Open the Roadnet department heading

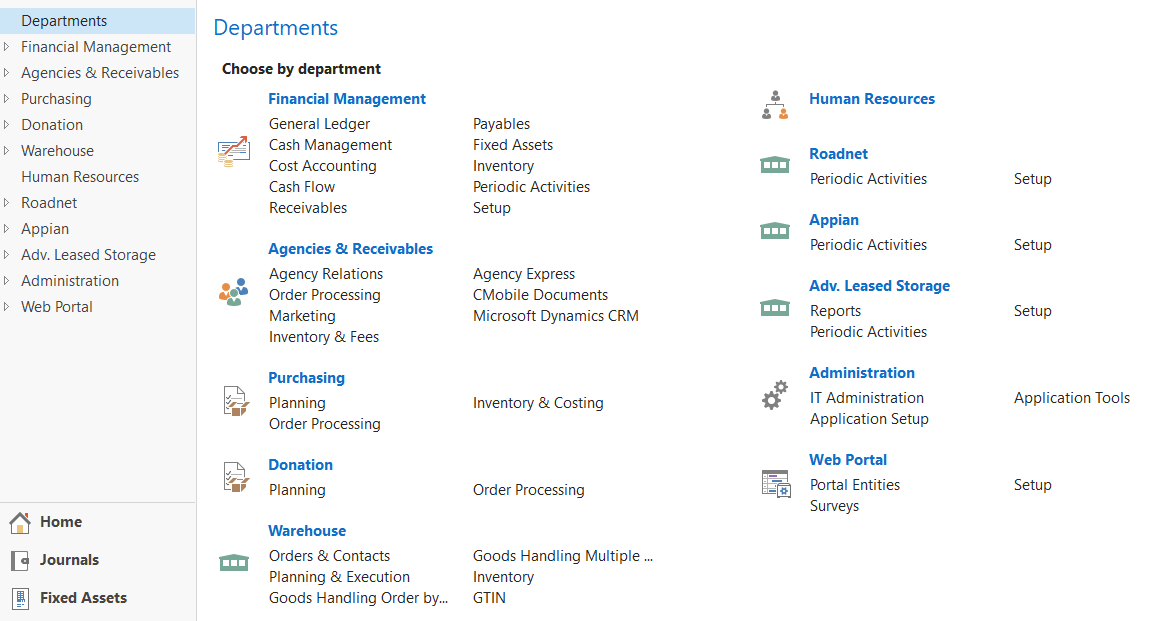838,154
